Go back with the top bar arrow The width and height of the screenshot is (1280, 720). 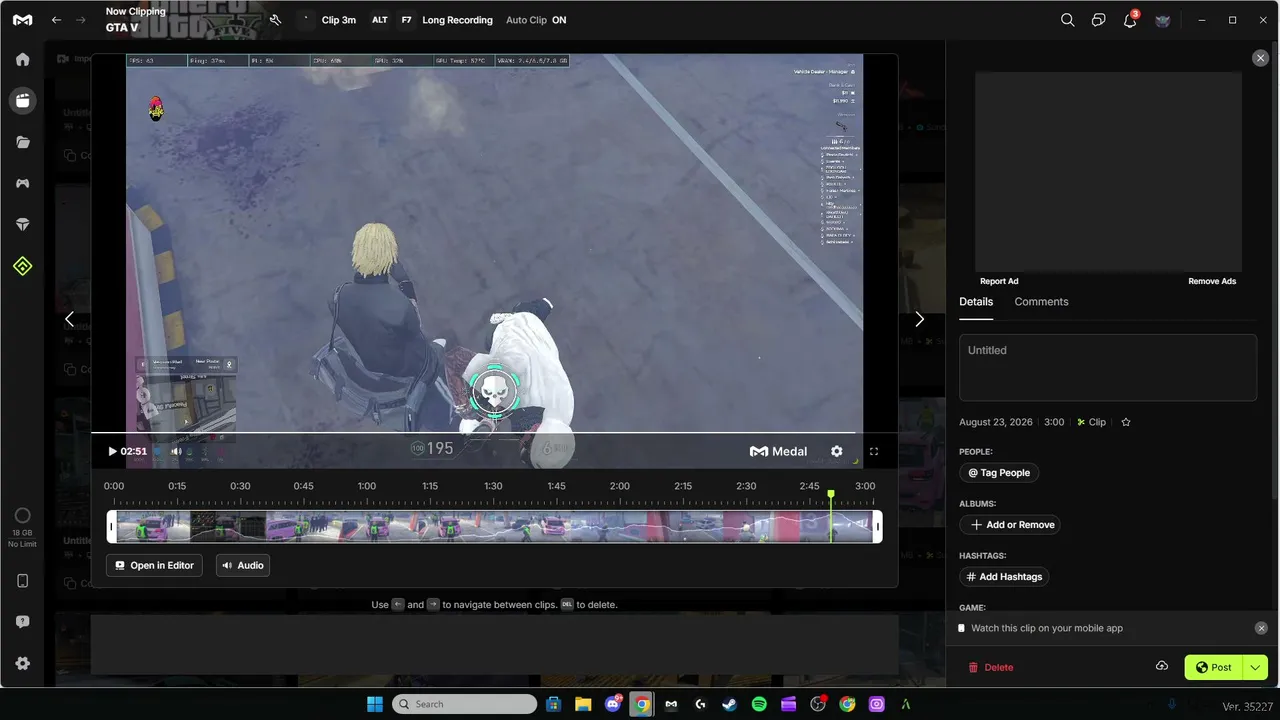(56, 20)
